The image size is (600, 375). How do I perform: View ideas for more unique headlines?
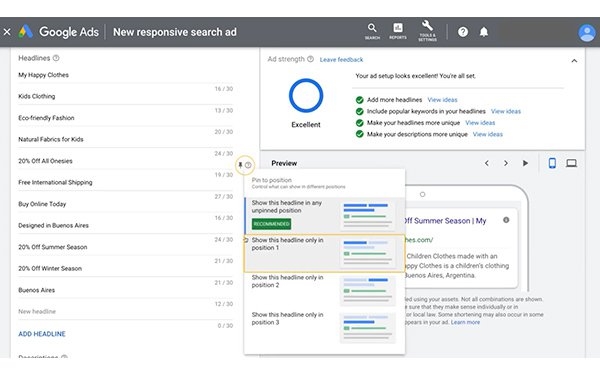(480, 123)
